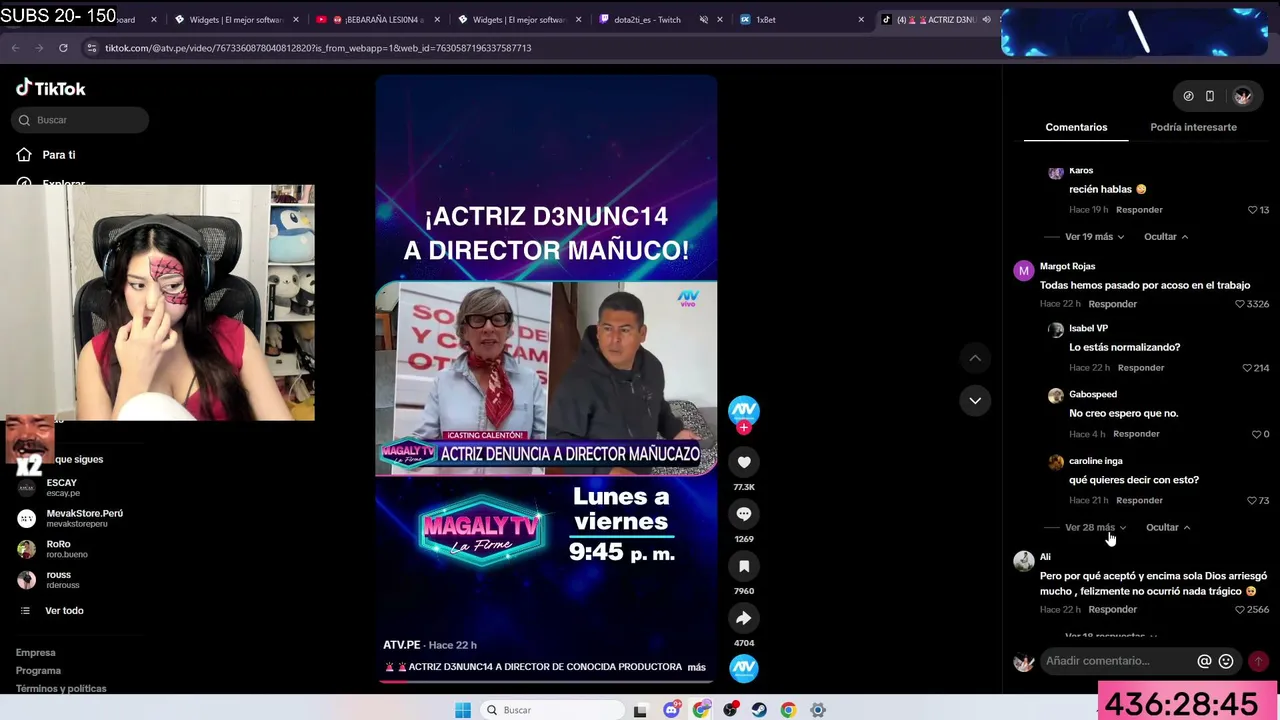Like Ali's comment

(x=1240, y=610)
